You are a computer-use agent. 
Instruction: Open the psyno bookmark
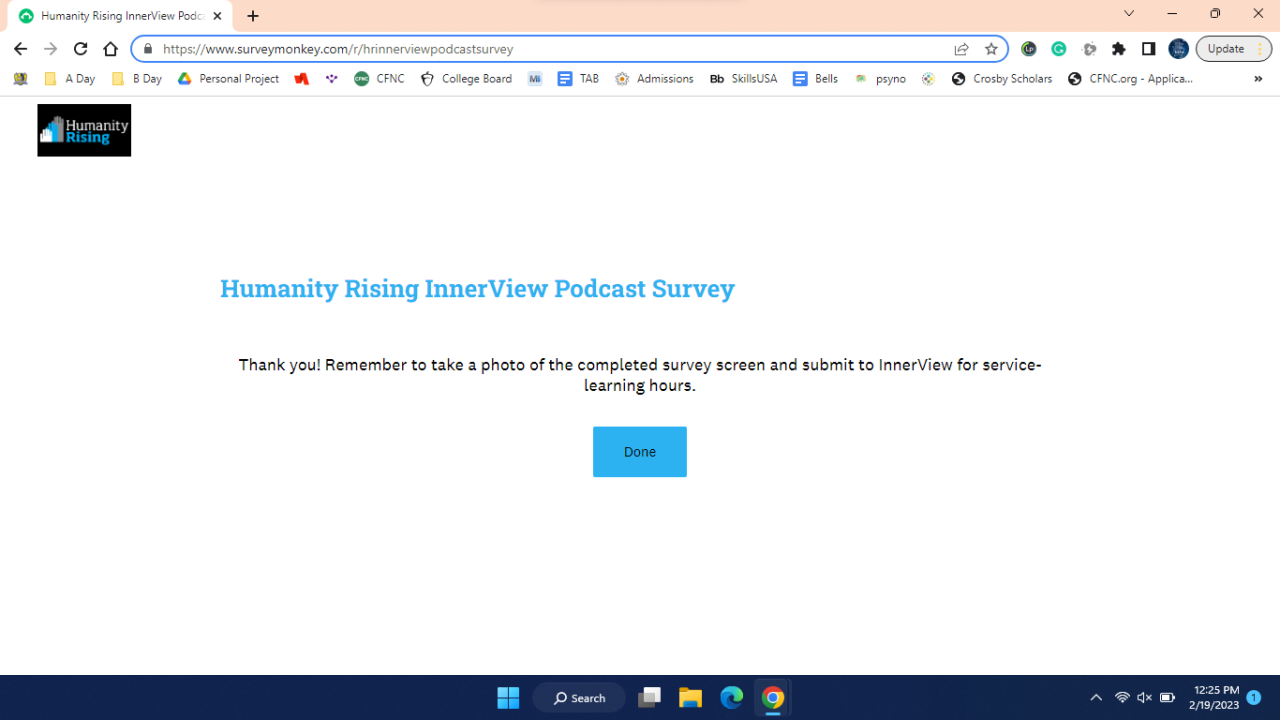[x=880, y=79]
